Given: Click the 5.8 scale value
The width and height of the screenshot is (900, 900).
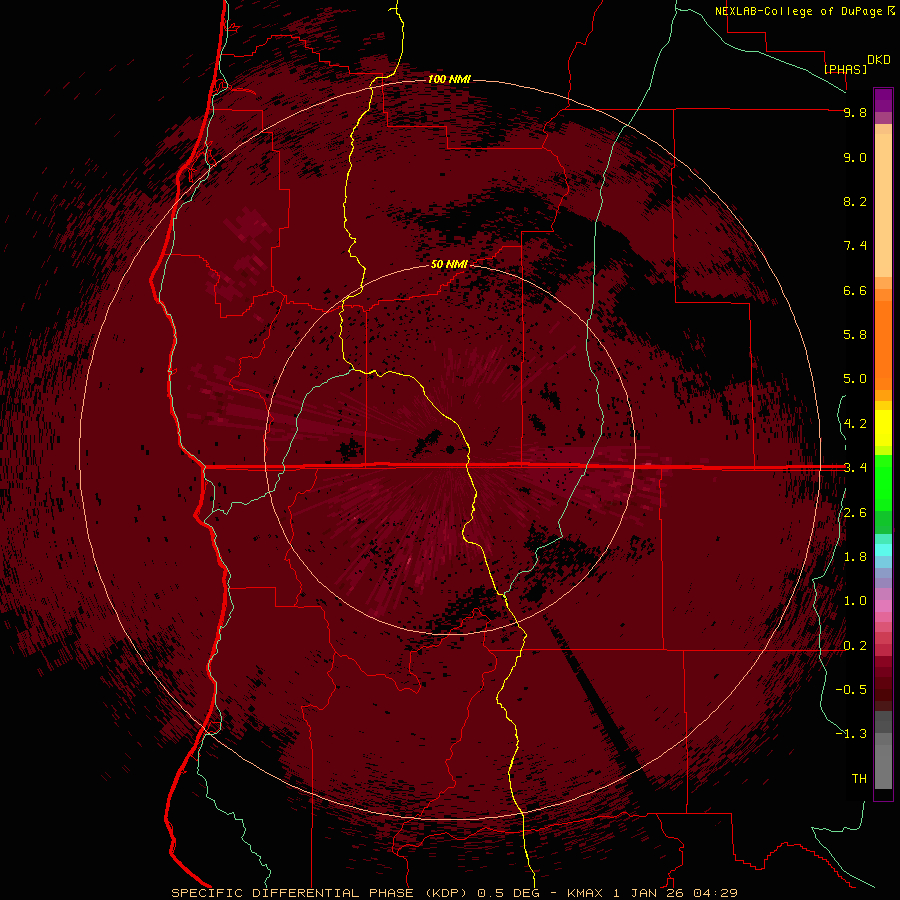Looking at the screenshot, I should [855, 335].
